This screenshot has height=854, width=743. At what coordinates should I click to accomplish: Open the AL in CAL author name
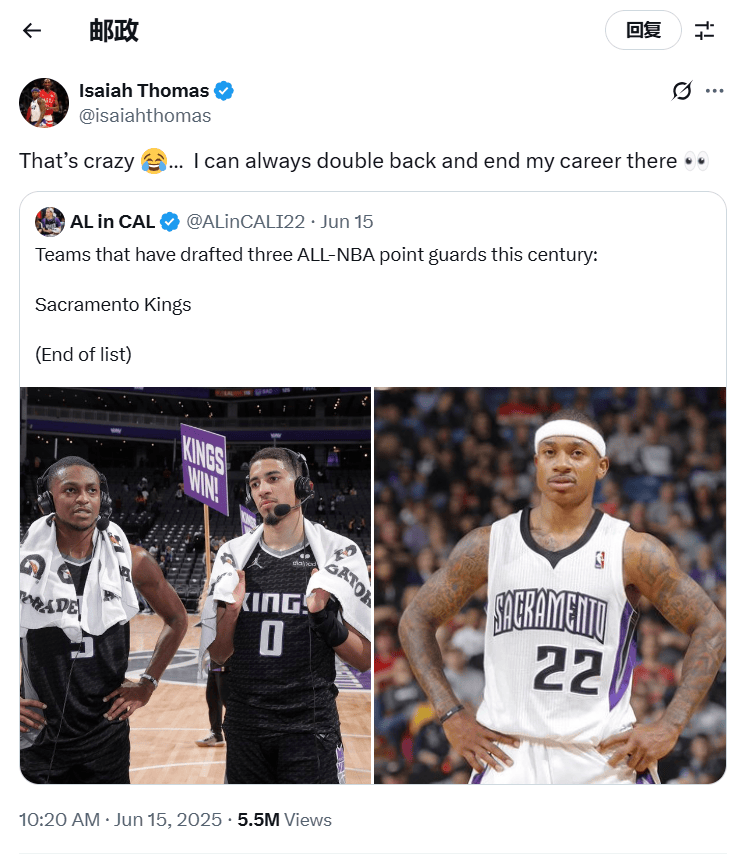[113, 222]
